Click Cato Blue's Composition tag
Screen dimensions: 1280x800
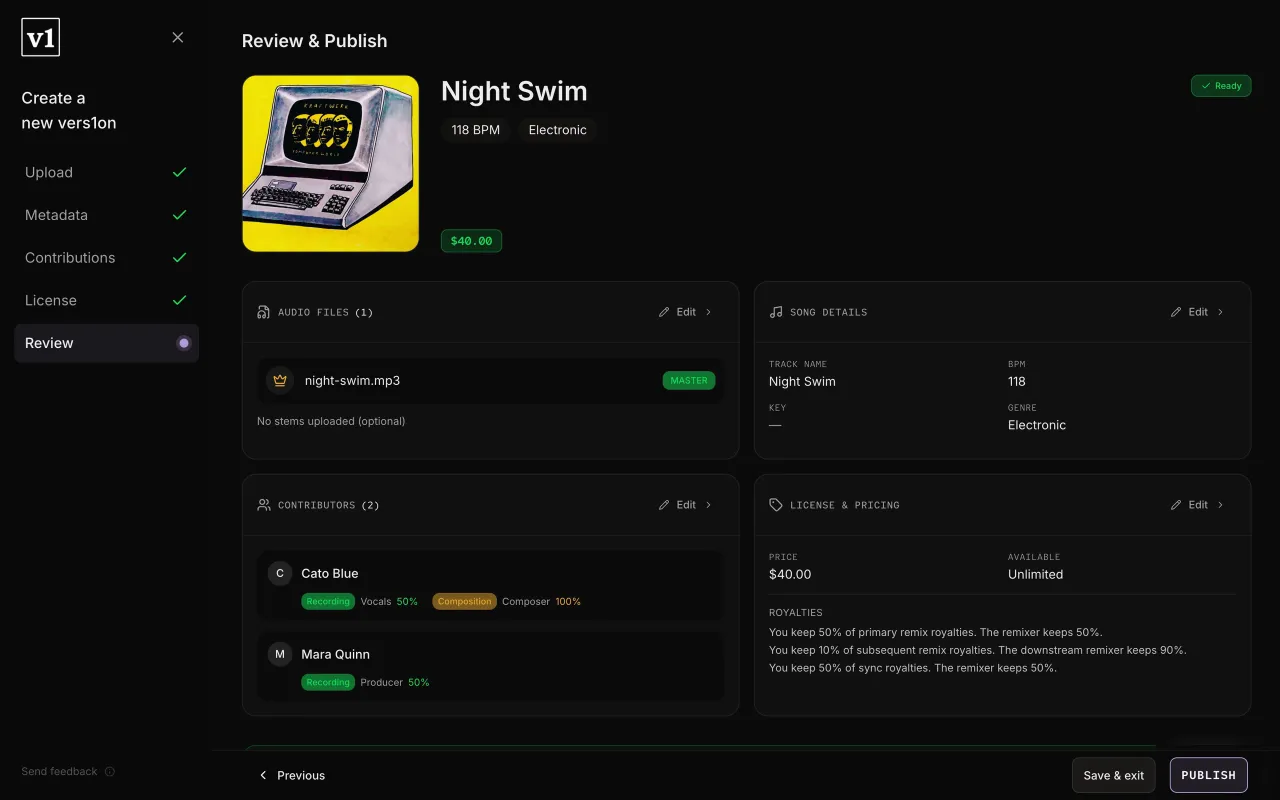(464, 602)
